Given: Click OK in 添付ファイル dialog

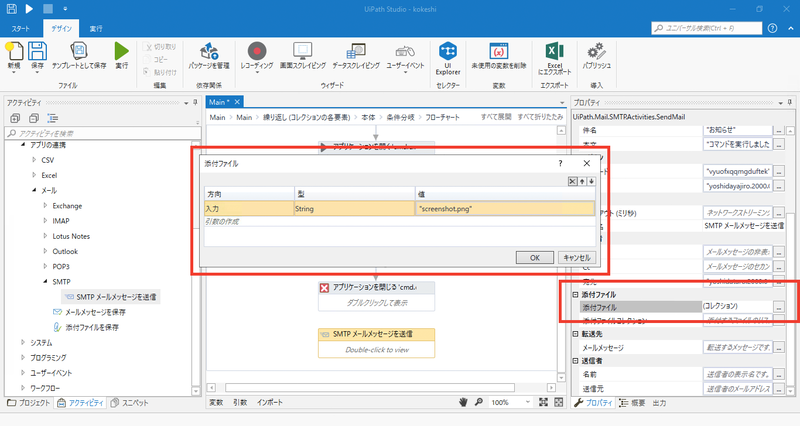Looking at the screenshot, I should tap(535, 258).
